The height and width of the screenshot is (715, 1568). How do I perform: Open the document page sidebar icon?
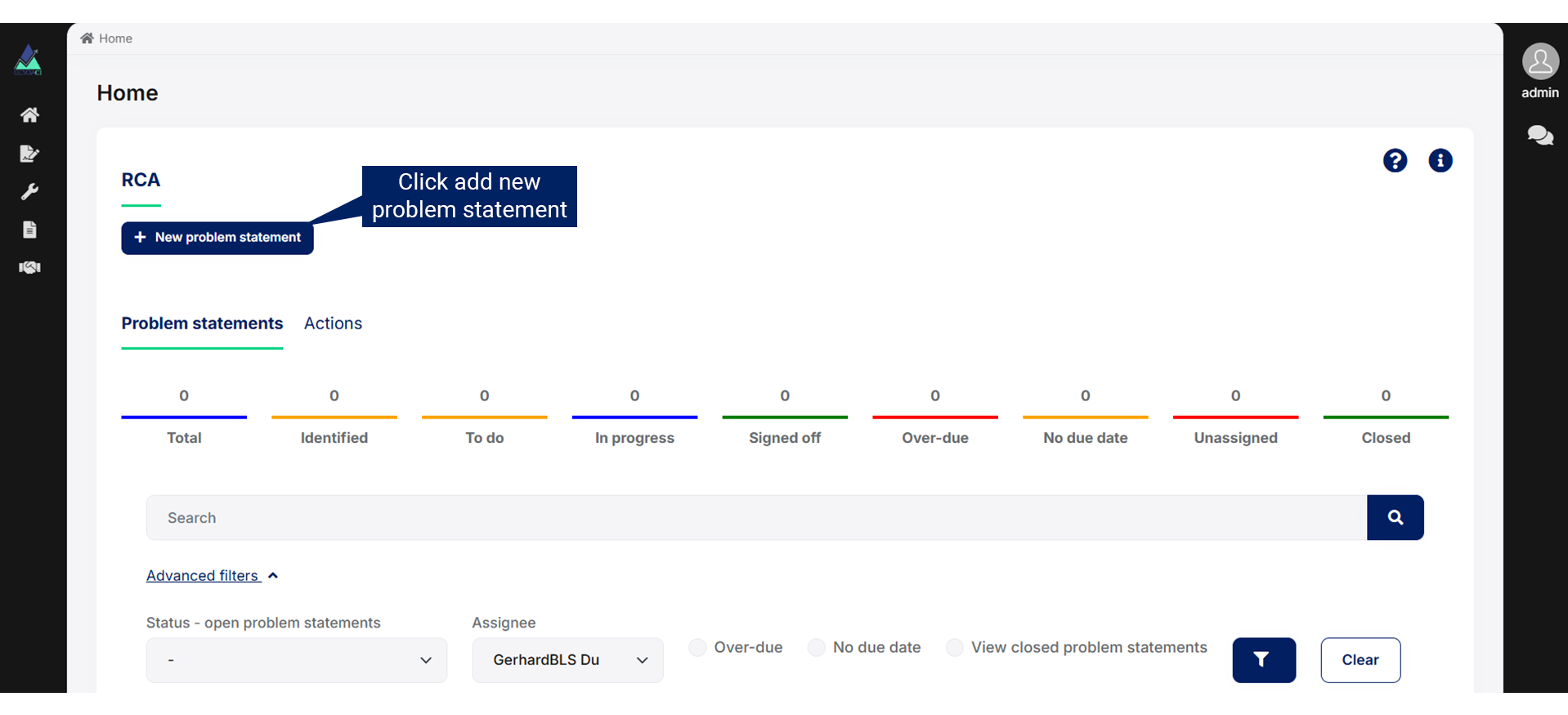point(29,230)
